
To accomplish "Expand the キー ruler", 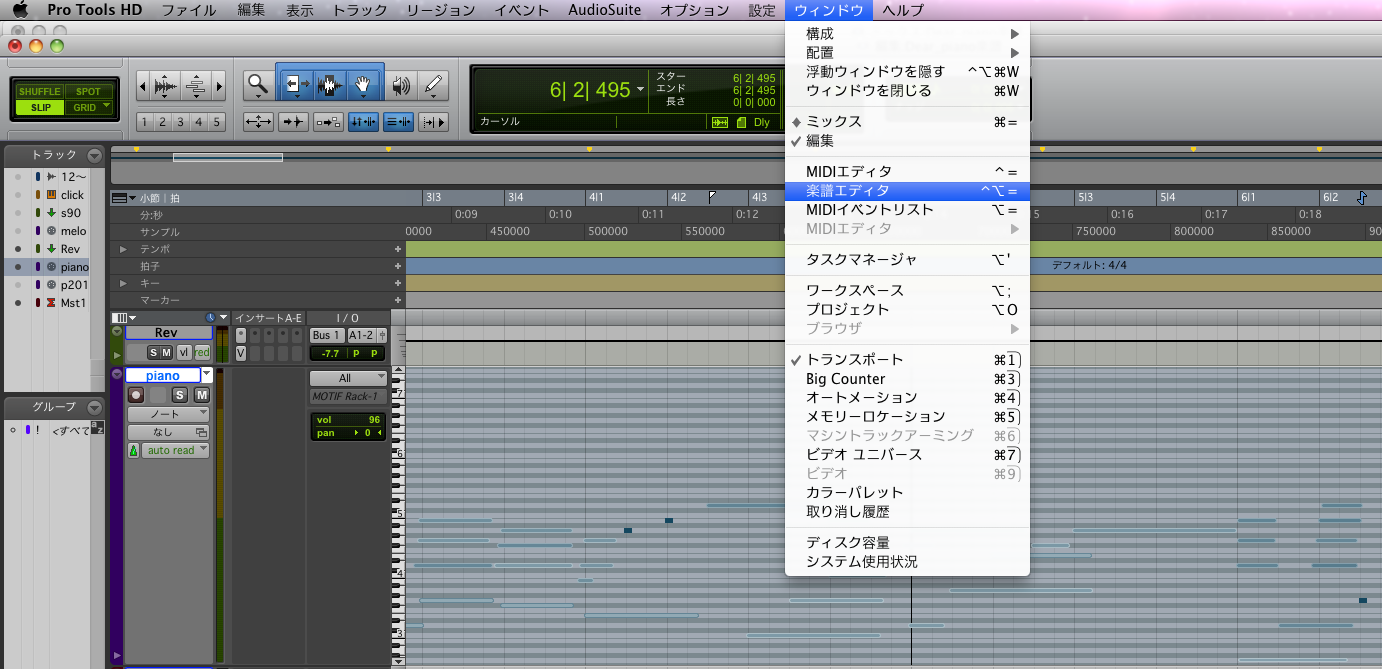I will (x=123, y=283).
